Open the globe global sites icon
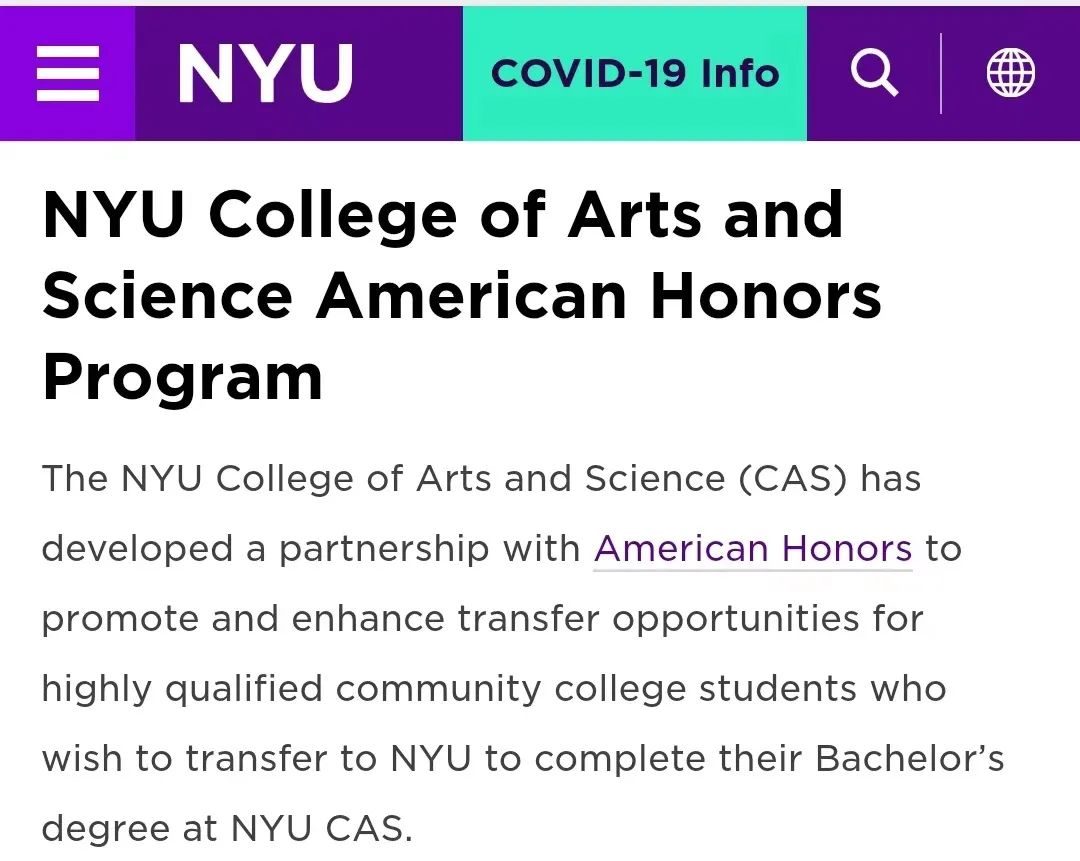 pos(1010,73)
